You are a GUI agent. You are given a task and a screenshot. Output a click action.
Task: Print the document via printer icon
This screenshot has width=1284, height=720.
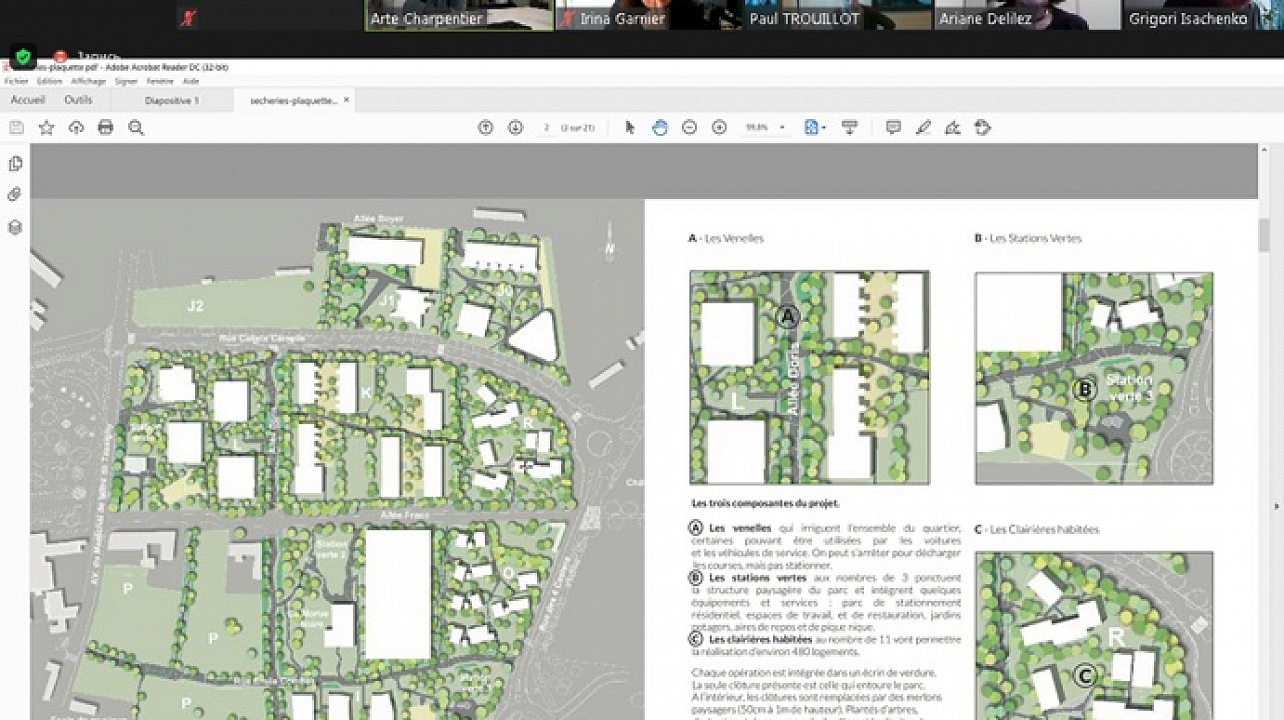pyautogui.click(x=106, y=127)
